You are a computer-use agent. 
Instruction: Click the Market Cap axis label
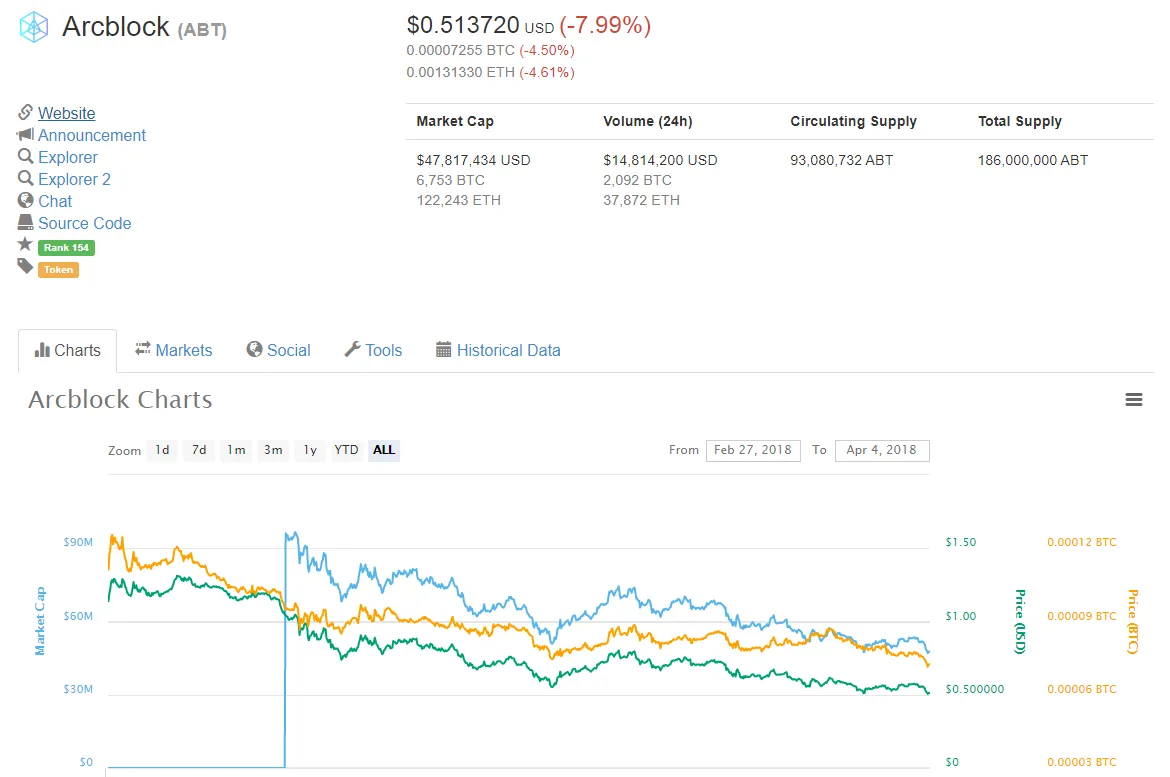40,621
